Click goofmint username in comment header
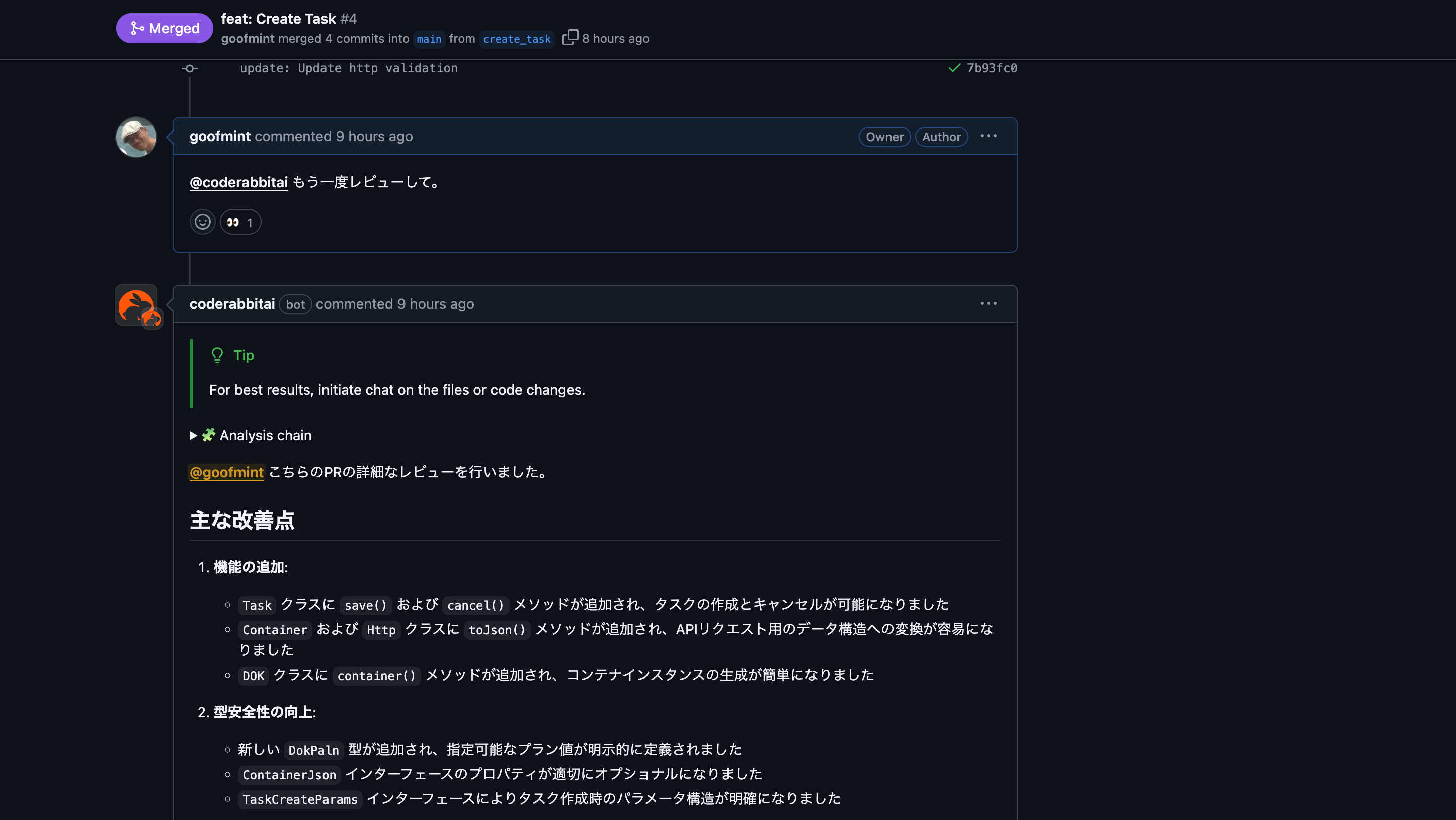 click(x=219, y=136)
